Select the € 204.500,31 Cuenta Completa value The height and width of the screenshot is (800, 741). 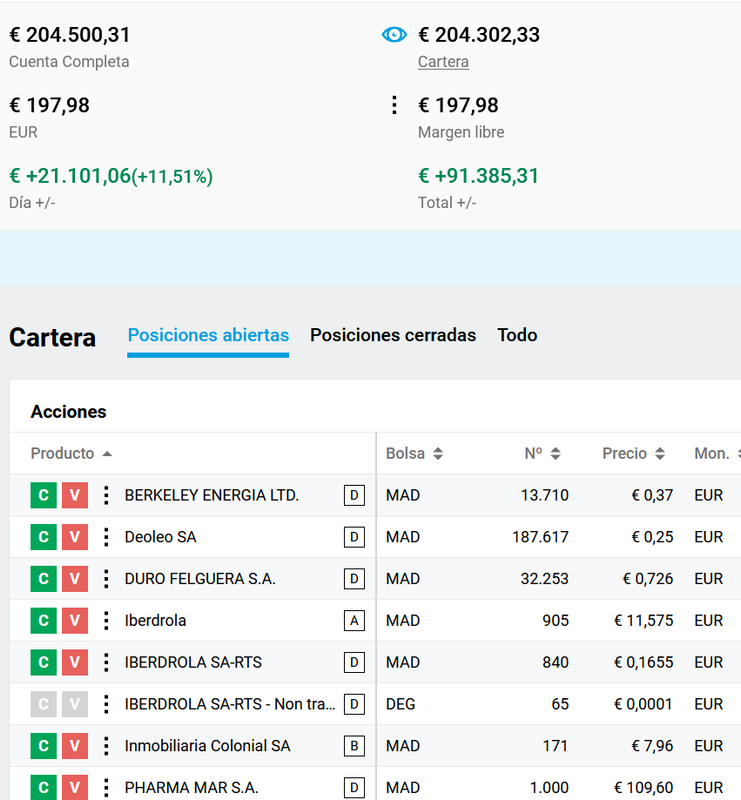[70, 35]
